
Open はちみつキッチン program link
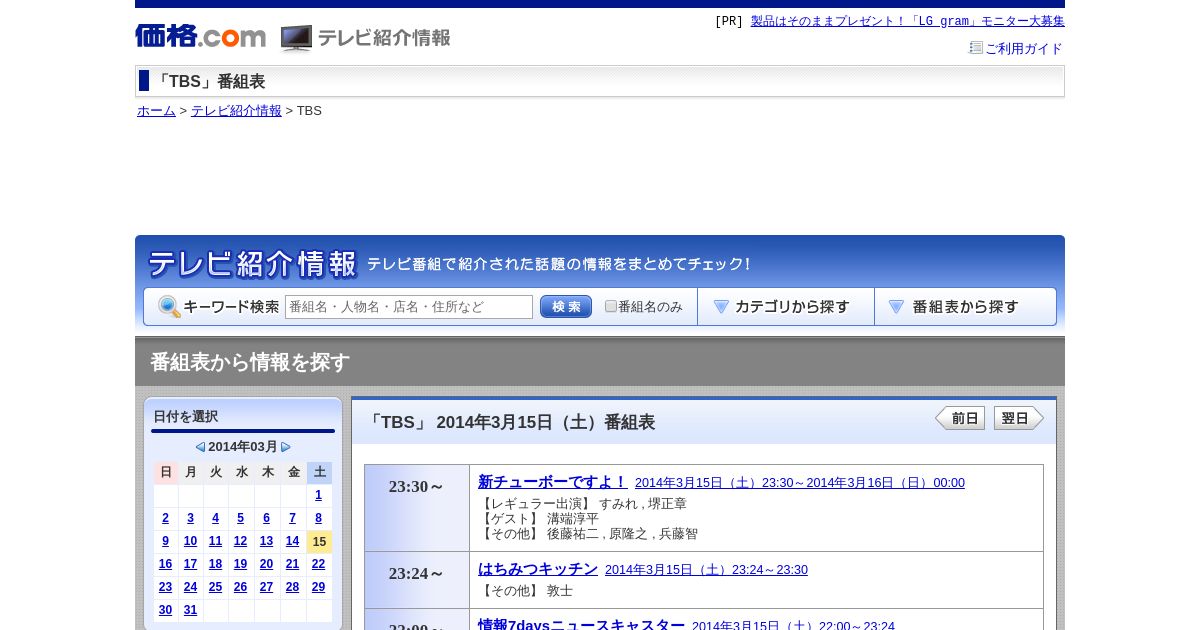[x=538, y=569]
